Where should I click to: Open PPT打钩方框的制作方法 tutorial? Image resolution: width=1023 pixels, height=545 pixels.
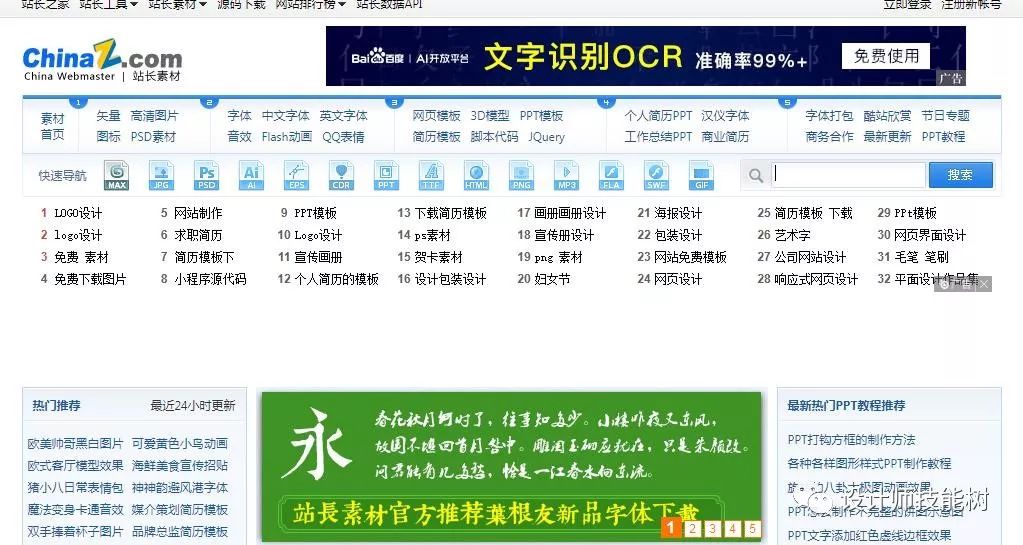point(851,440)
